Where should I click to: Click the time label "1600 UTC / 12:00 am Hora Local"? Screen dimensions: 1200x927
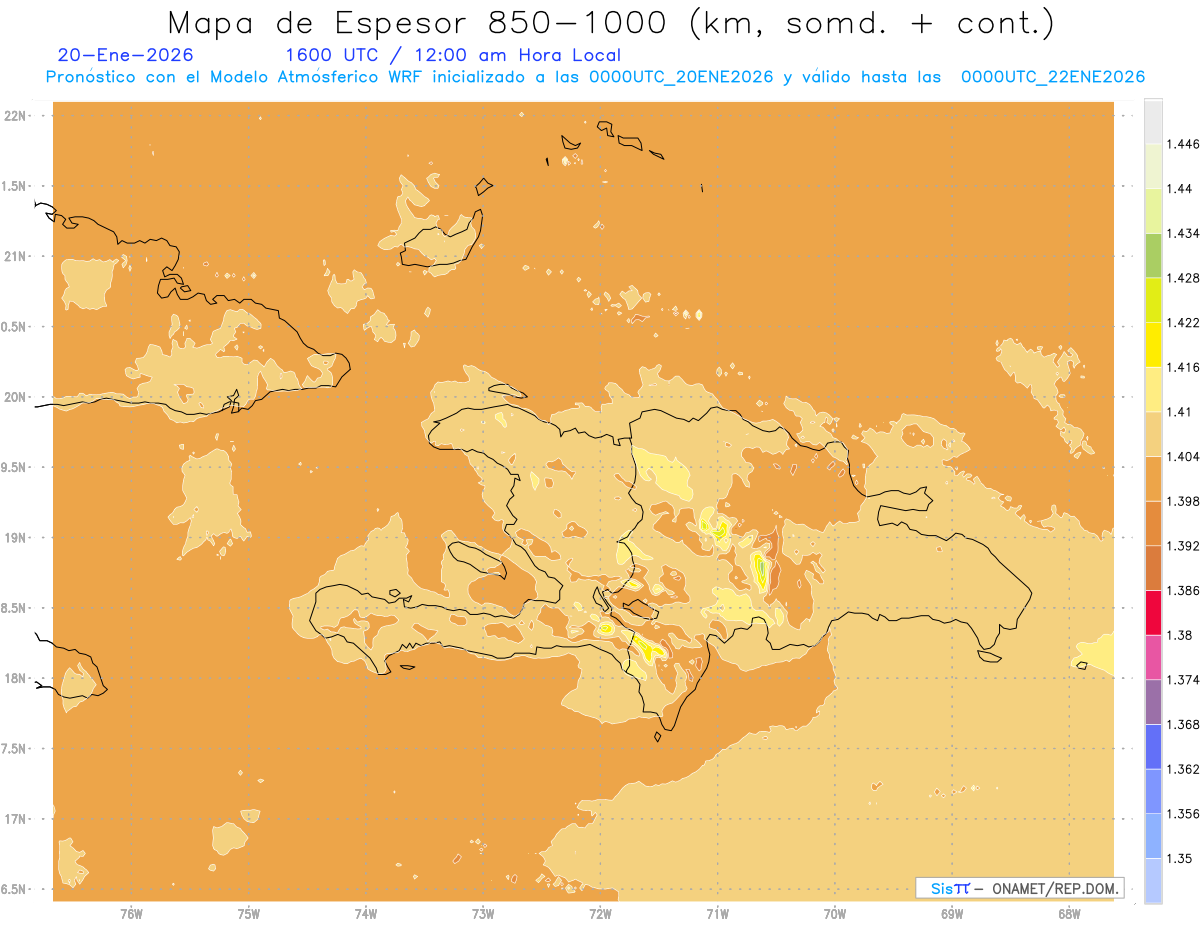(x=453, y=56)
